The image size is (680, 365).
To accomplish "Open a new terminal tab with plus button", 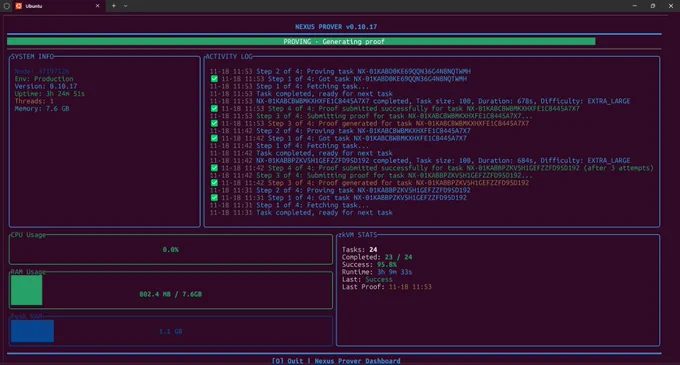I will (114, 6).
